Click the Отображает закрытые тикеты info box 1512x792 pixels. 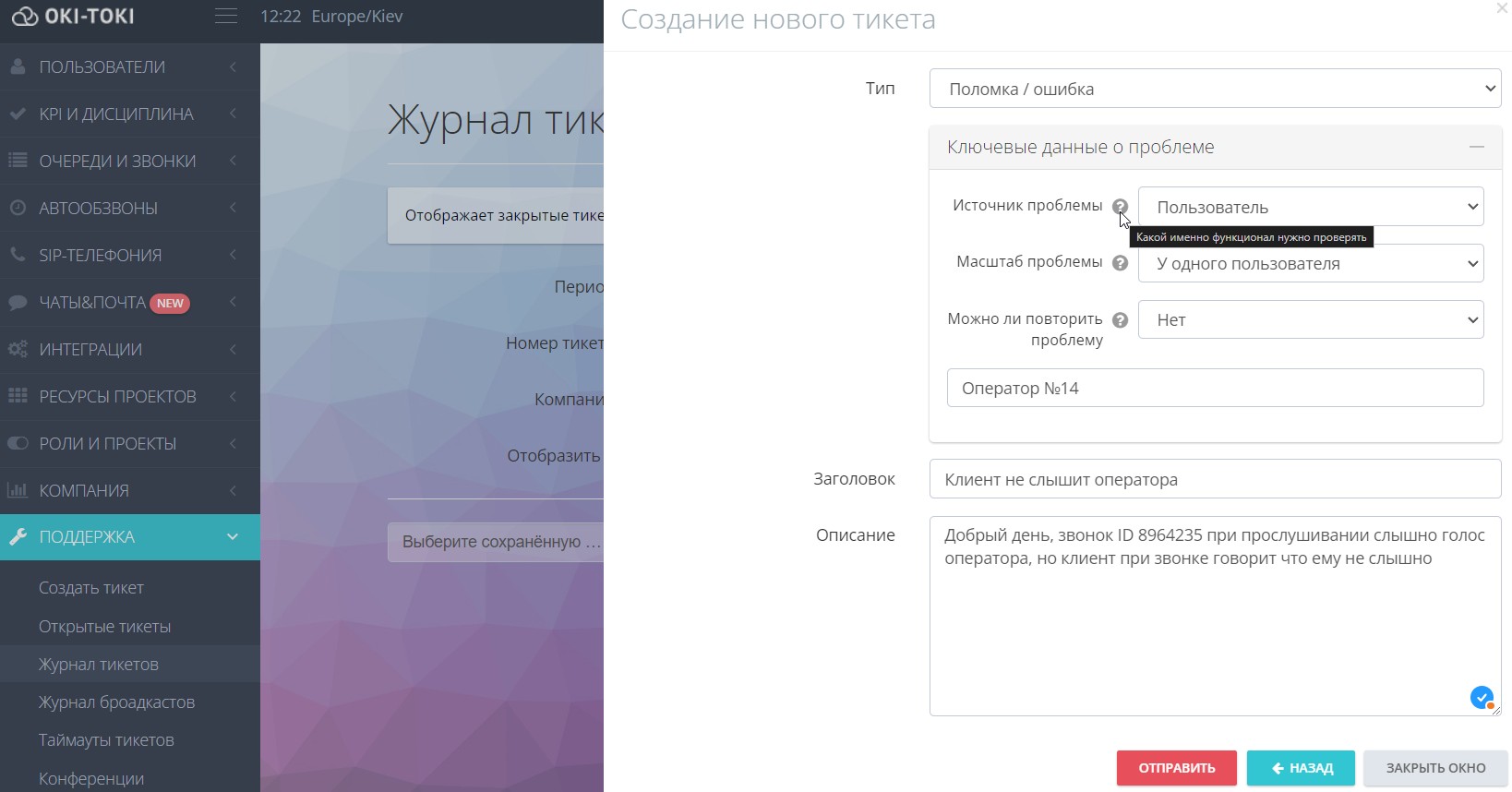click(496, 215)
